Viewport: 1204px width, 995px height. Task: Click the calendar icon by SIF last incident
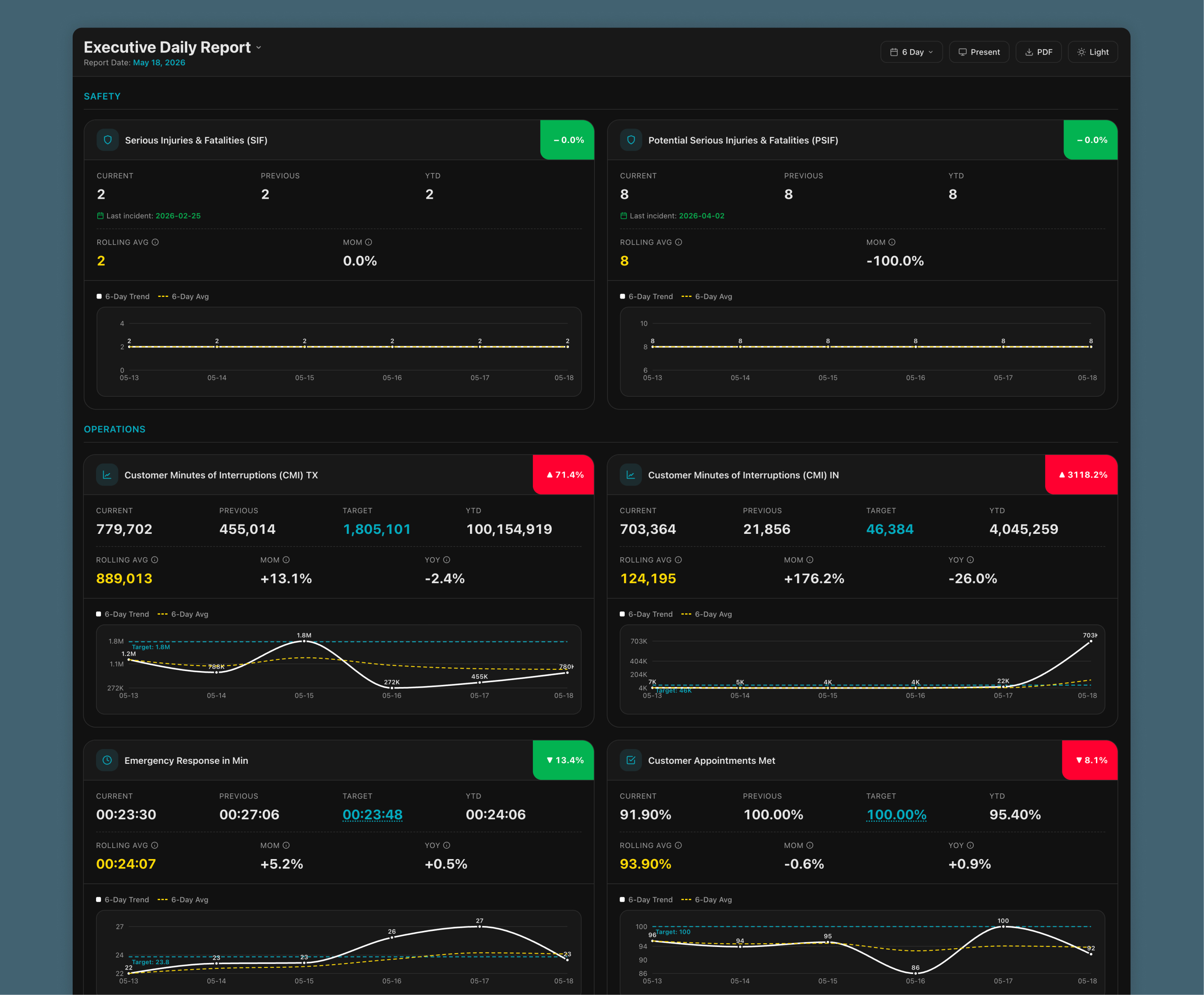pyautogui.click(x=100, y=216)
